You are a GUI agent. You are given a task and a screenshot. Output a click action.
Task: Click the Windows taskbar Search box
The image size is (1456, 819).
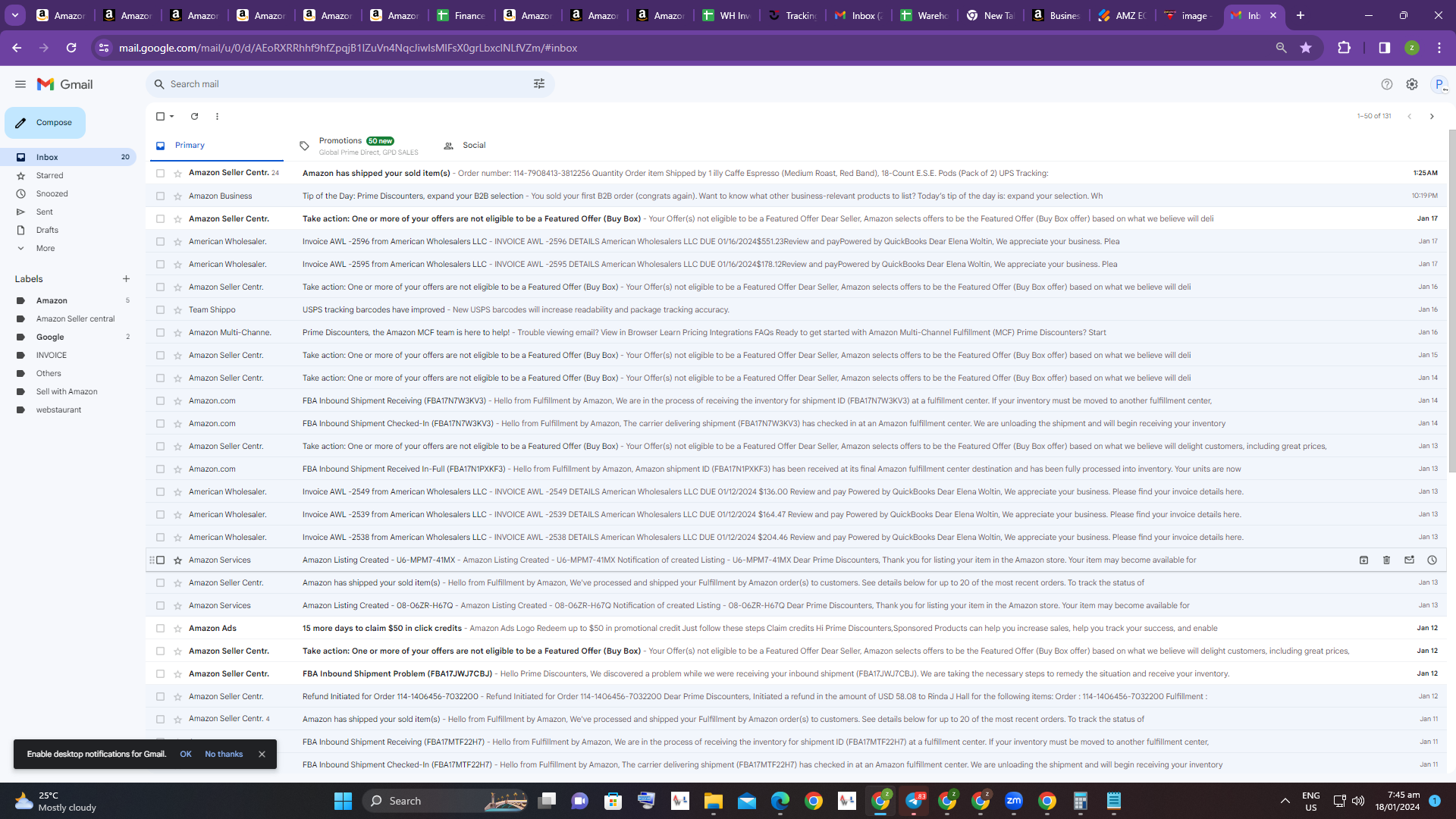tap(445, 801)
